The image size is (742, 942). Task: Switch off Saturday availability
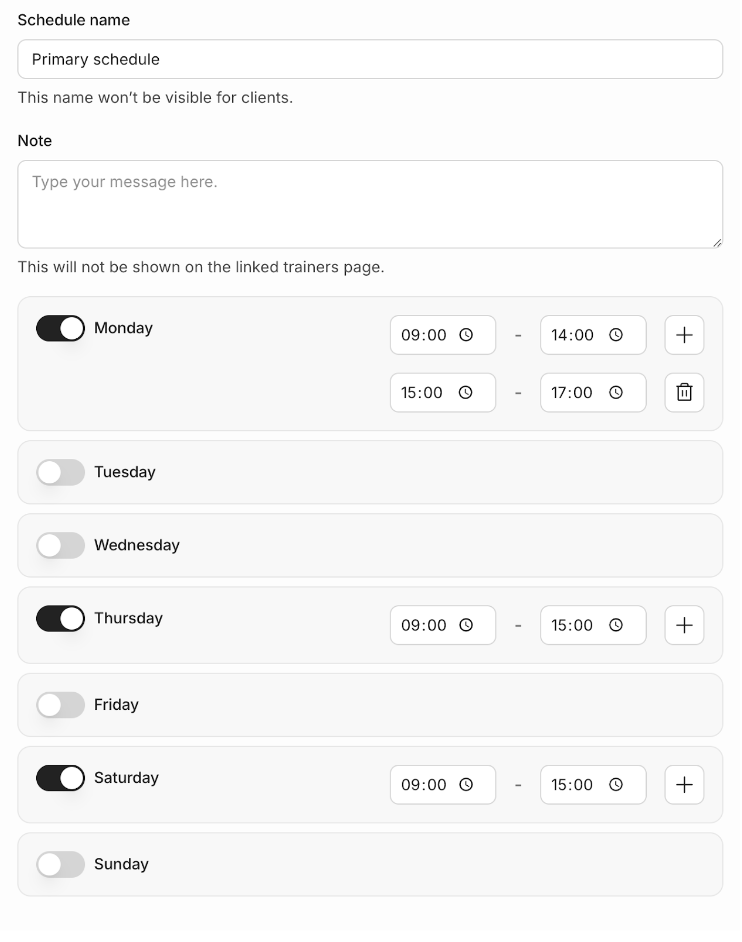point(60,778)
